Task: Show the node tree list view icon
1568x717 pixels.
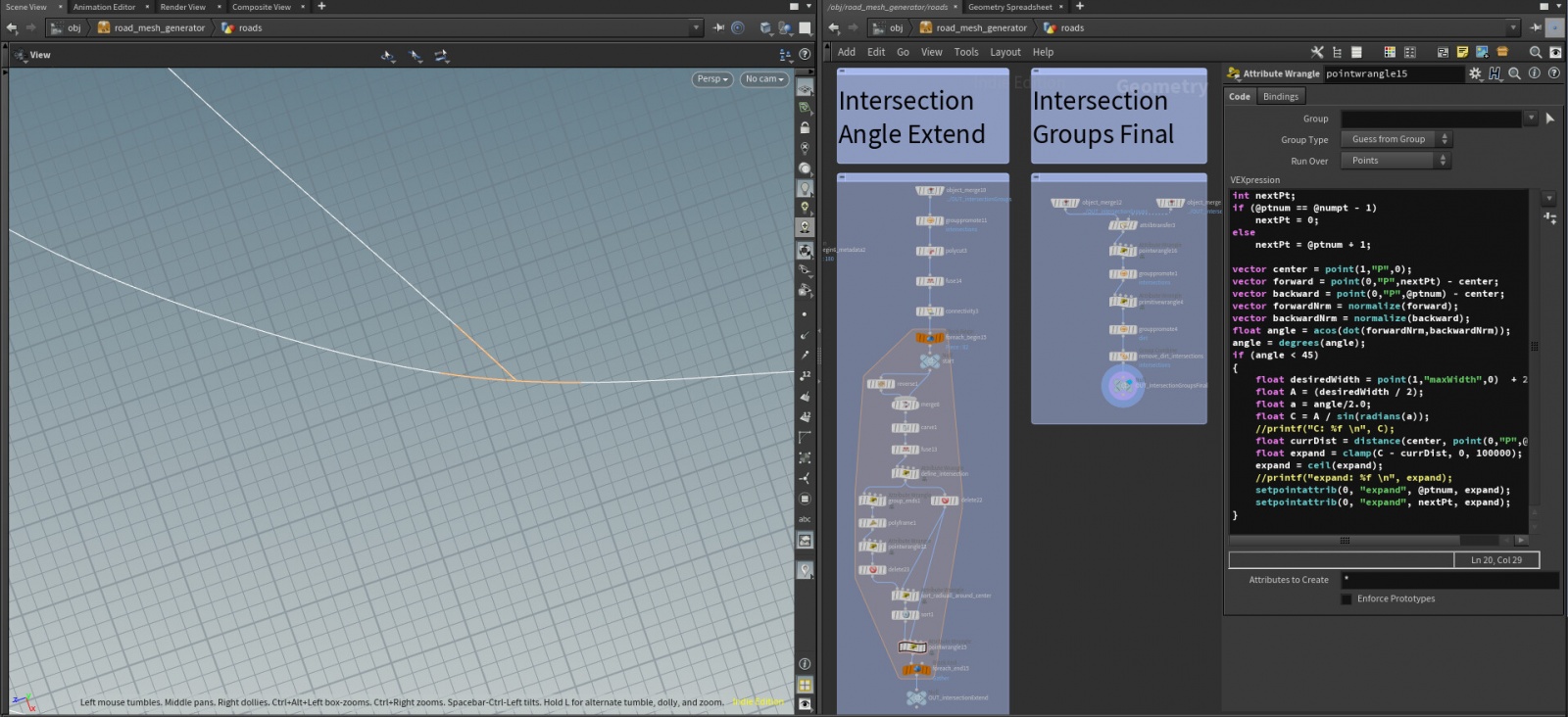Action: coord(1337,52)
